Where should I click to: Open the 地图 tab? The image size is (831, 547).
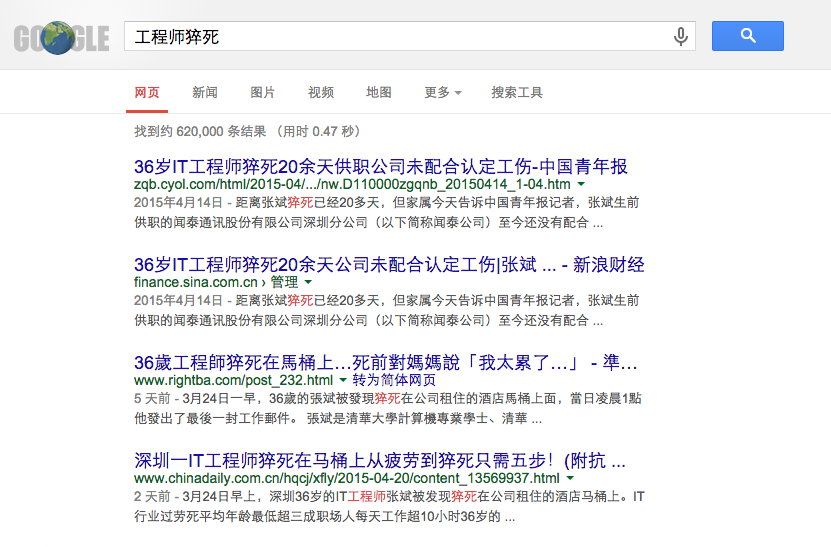tap(378, 93)
